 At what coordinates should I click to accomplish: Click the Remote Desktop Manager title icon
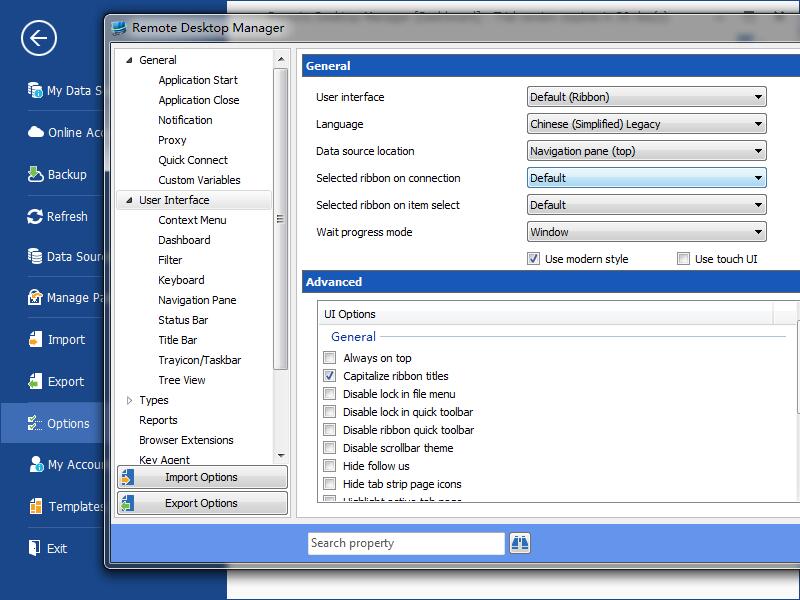coord(119,28)
